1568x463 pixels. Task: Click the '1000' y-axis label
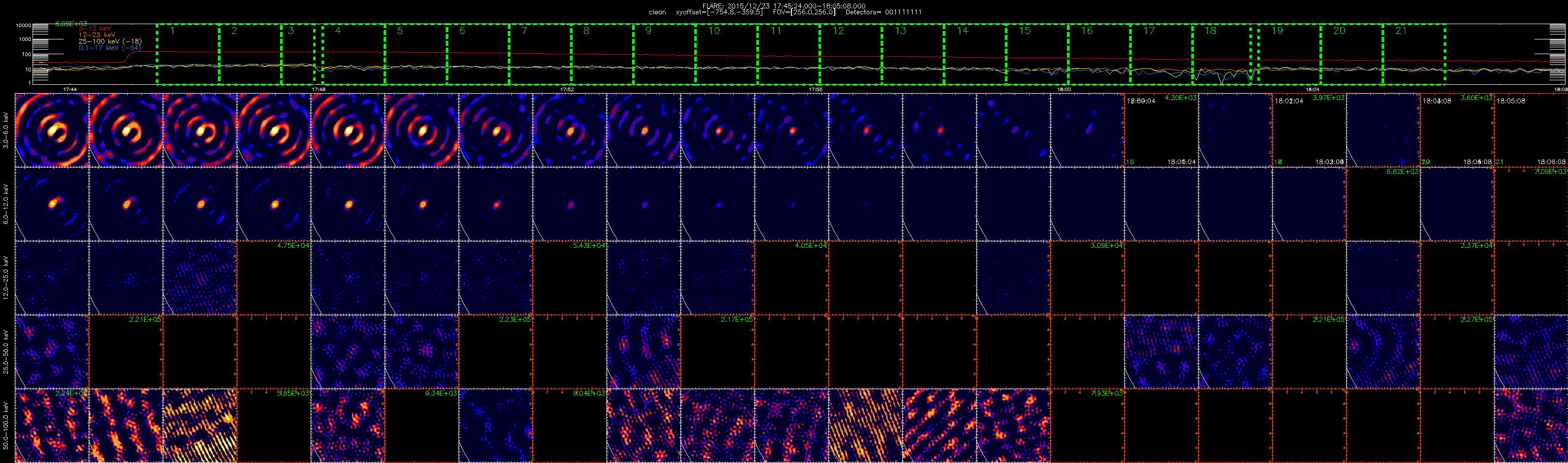25,39
